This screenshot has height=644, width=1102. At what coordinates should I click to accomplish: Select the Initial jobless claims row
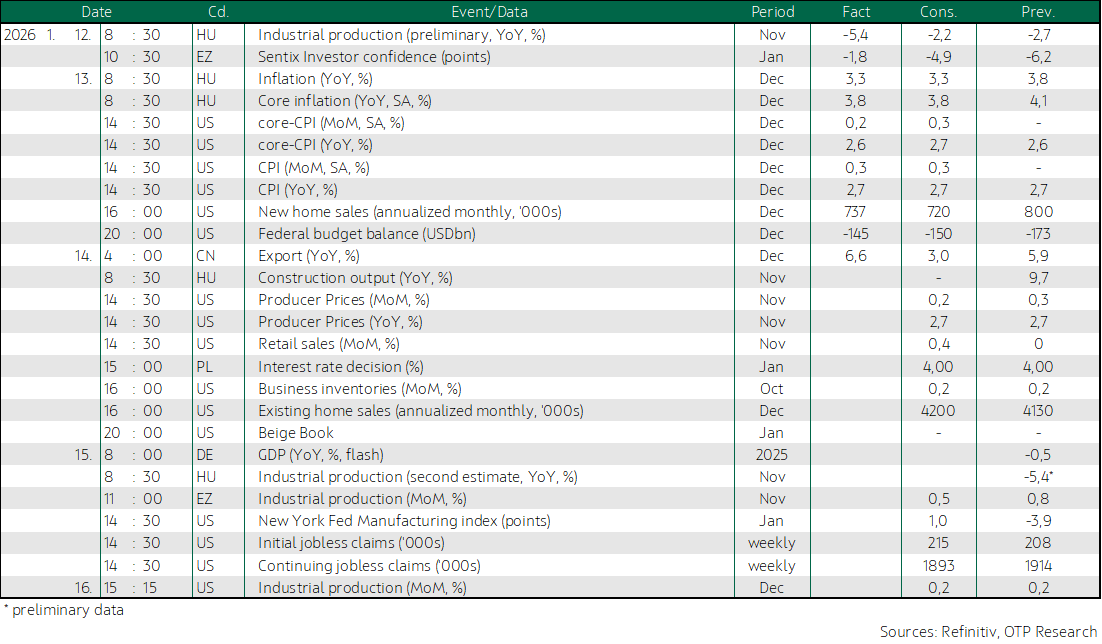550,543
